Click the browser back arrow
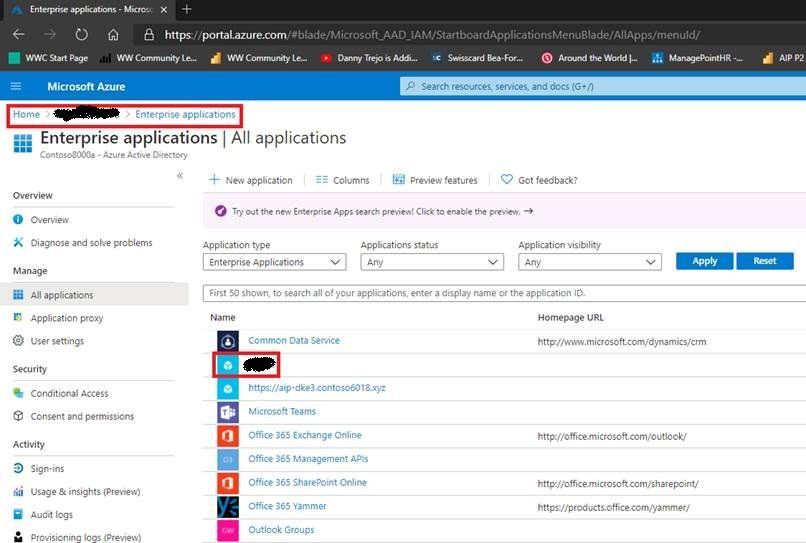806x543 pixels. click(x=19, y=34)
